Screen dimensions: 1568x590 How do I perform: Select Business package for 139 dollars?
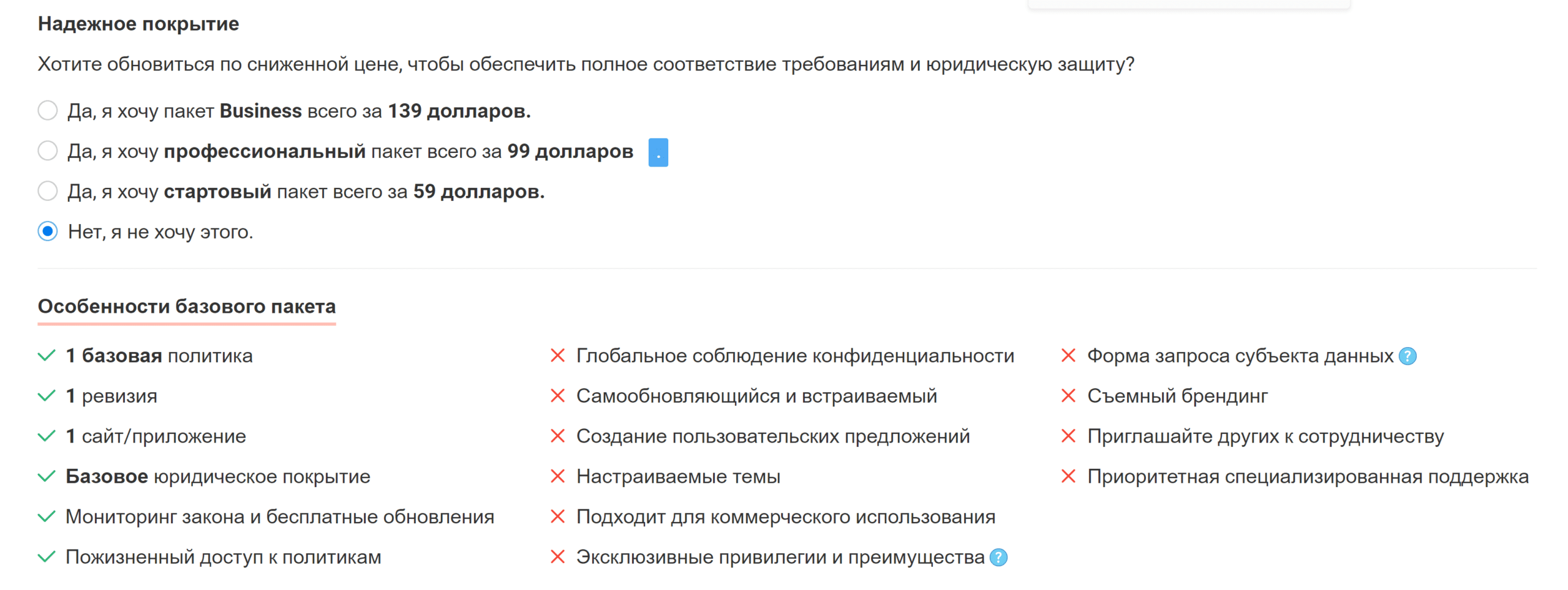pos(47,111)
